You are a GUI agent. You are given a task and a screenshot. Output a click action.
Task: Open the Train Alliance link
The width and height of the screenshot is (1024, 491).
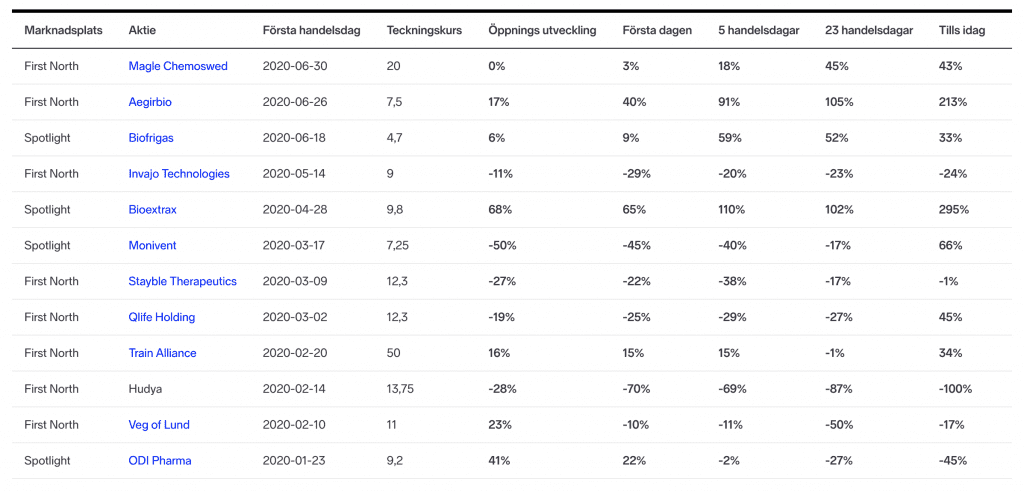[162, 353]
